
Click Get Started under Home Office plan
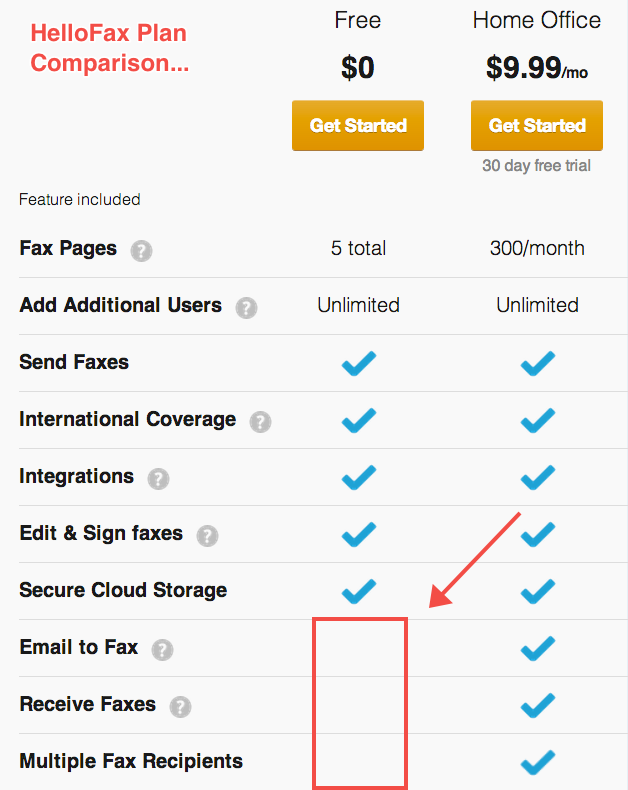point(537,125)
